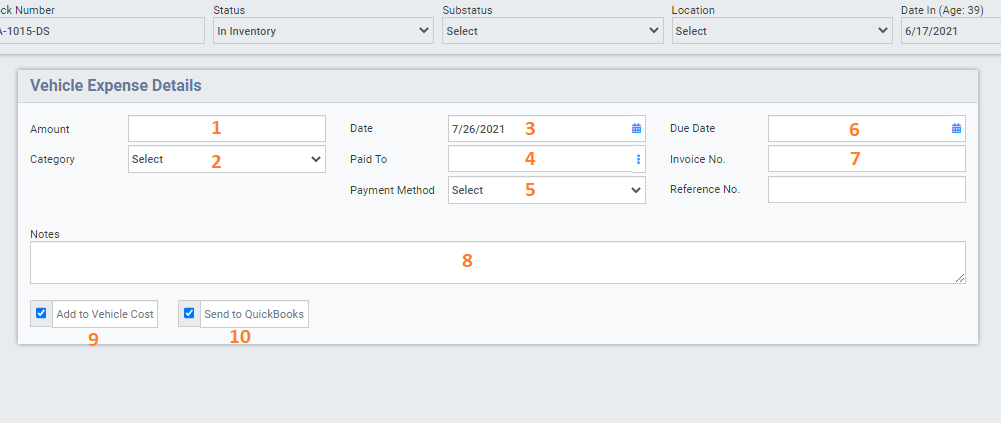This screenshot has width=1001, height=423.
Task: Uncheck the Add to Vehicle Cost checkbox
Action: (x=41, y=313)
